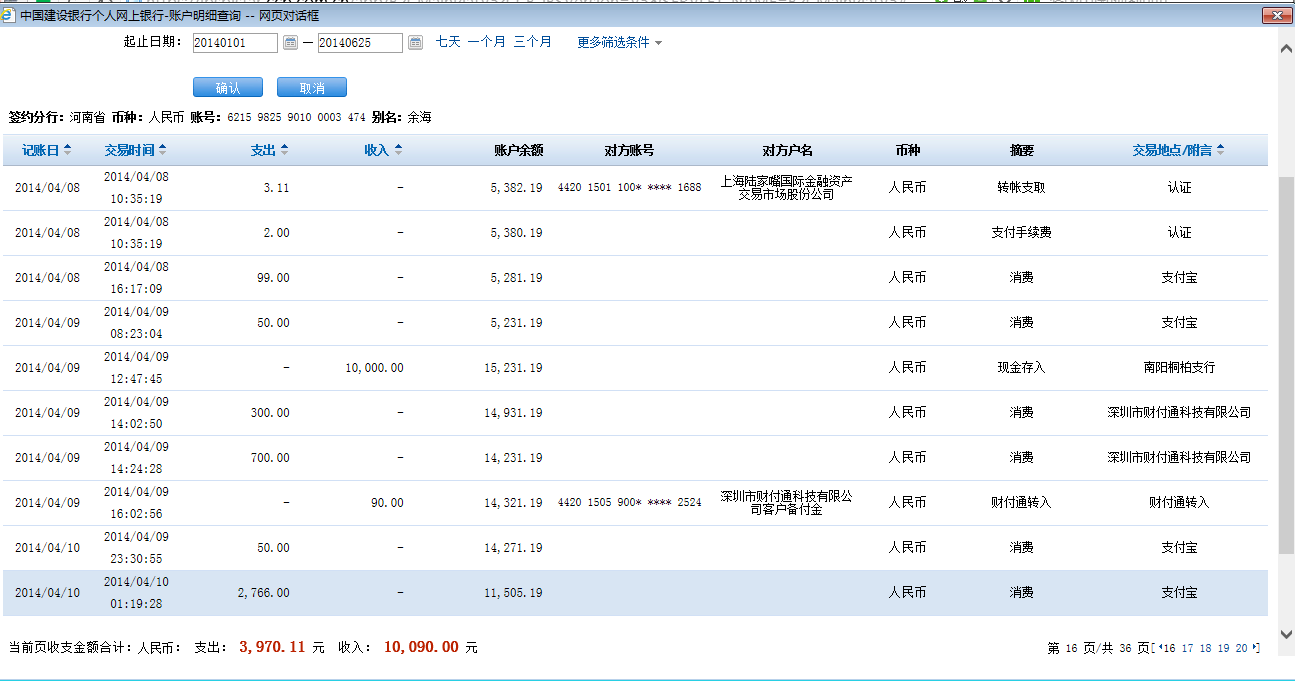Go to page 17
1295x681 pixels.
click(1187, 648)
